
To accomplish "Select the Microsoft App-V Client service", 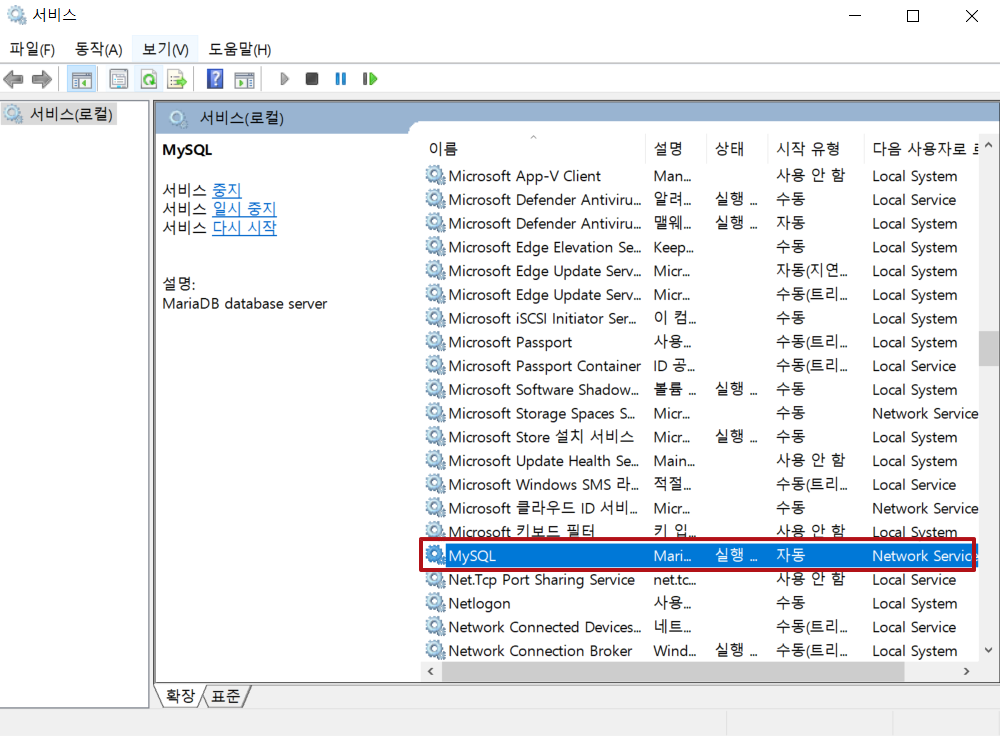I will [x=698, y=176].
